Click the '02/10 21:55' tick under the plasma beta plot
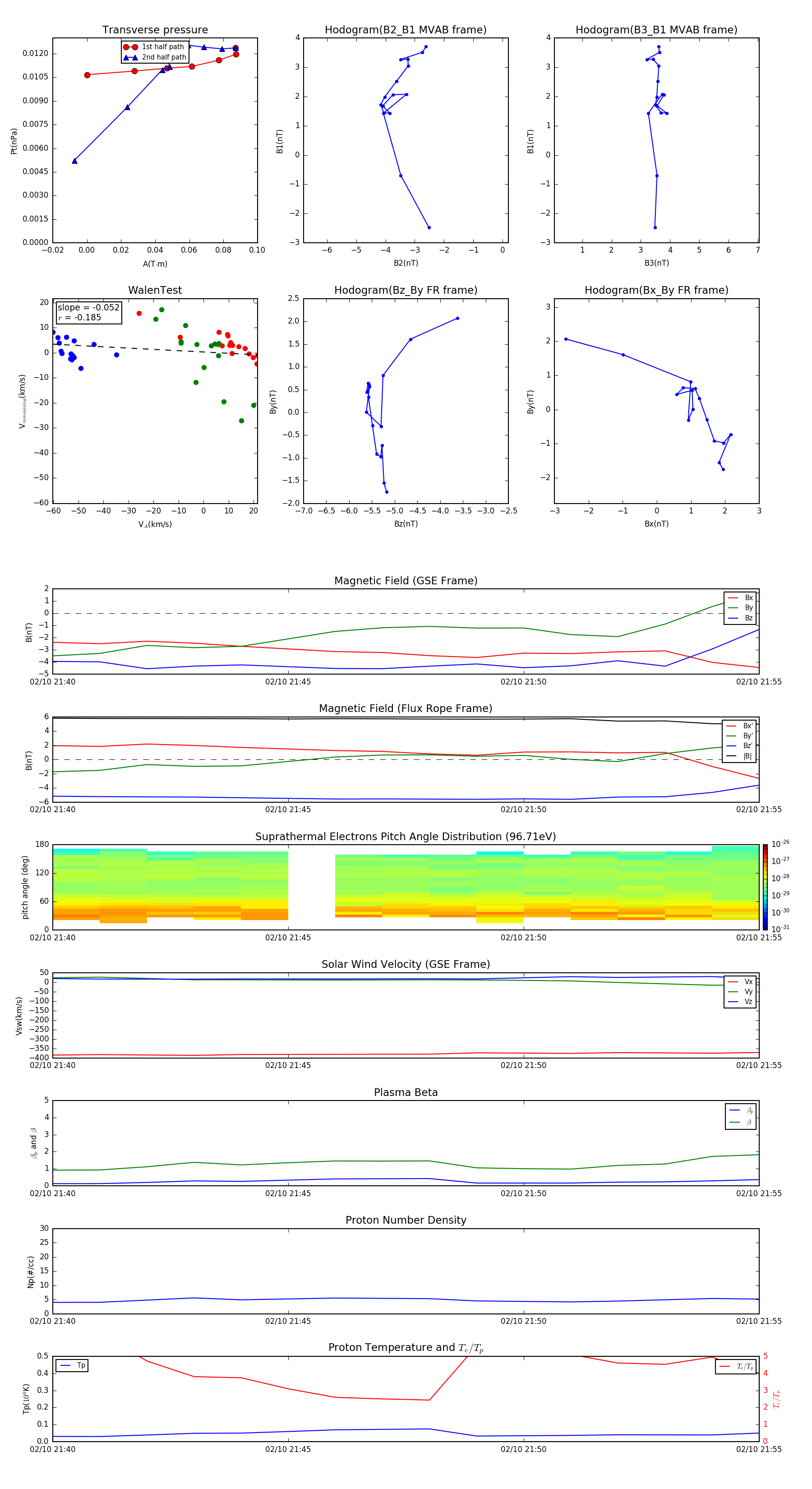Viewport: 812px width, 1489px height. click(x=759, y=1193)
